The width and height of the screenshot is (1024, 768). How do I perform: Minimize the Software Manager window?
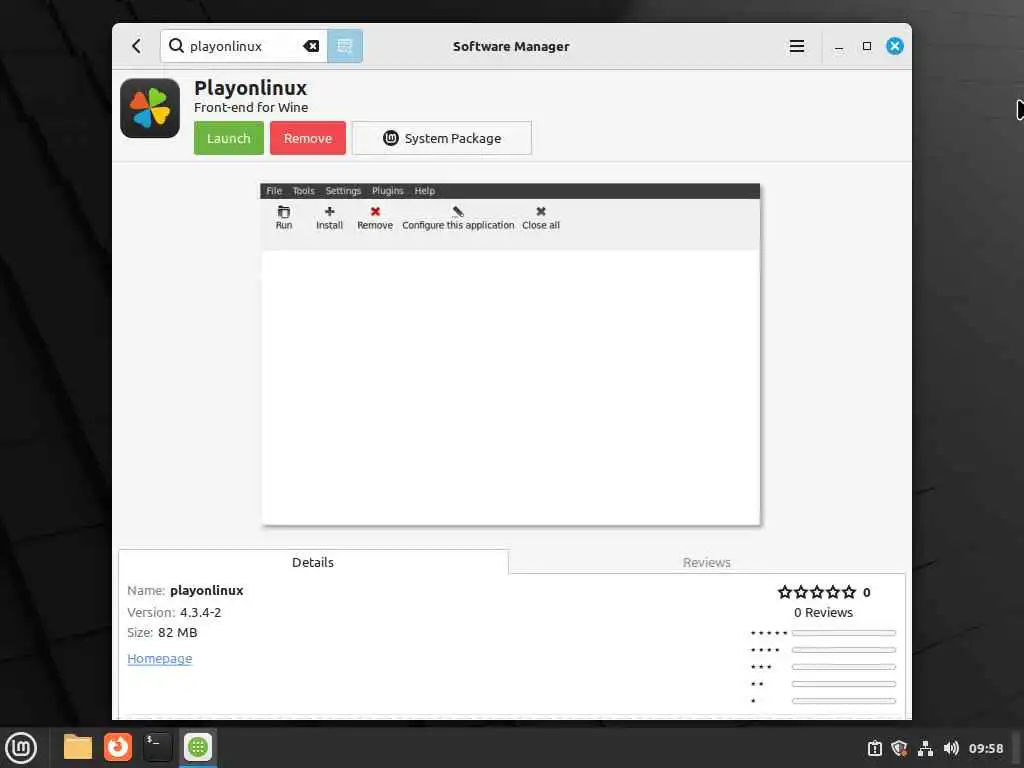839,46
